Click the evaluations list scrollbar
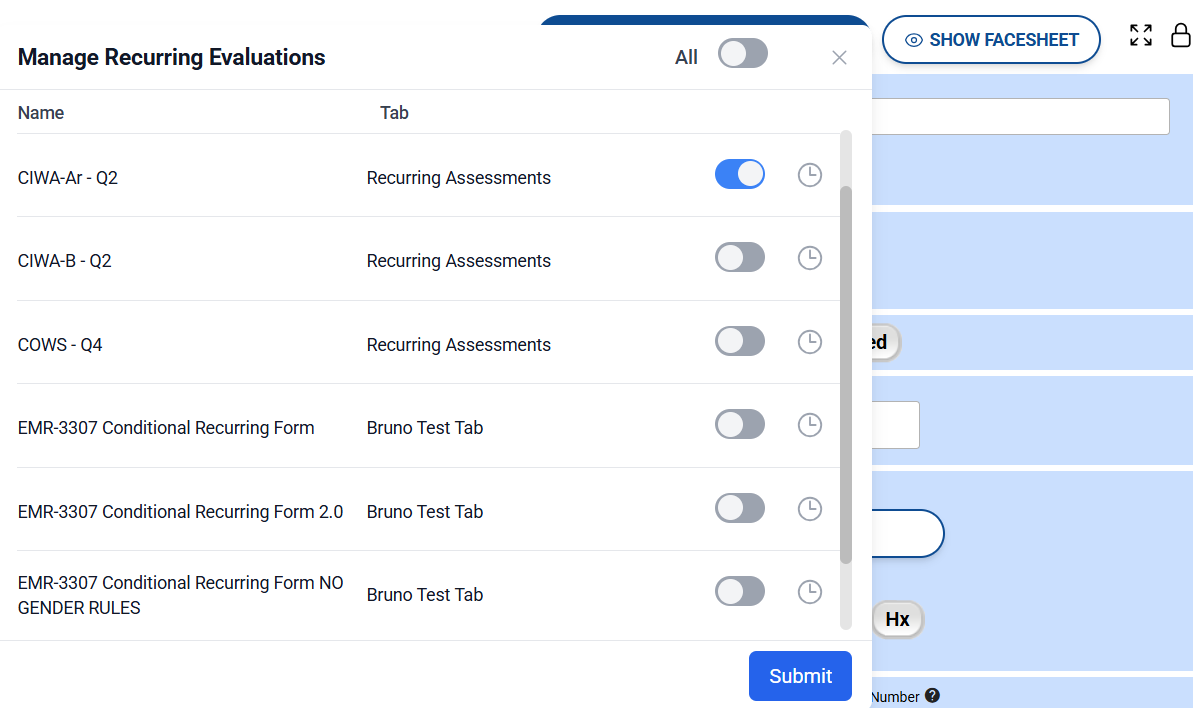1193x708 pixels. pos(846,375)
